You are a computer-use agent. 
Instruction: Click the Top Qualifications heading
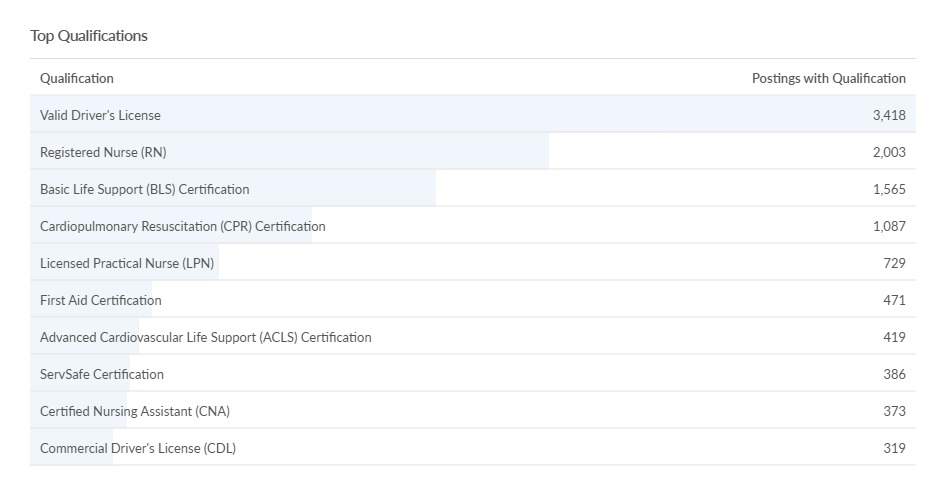pos(89,36)
